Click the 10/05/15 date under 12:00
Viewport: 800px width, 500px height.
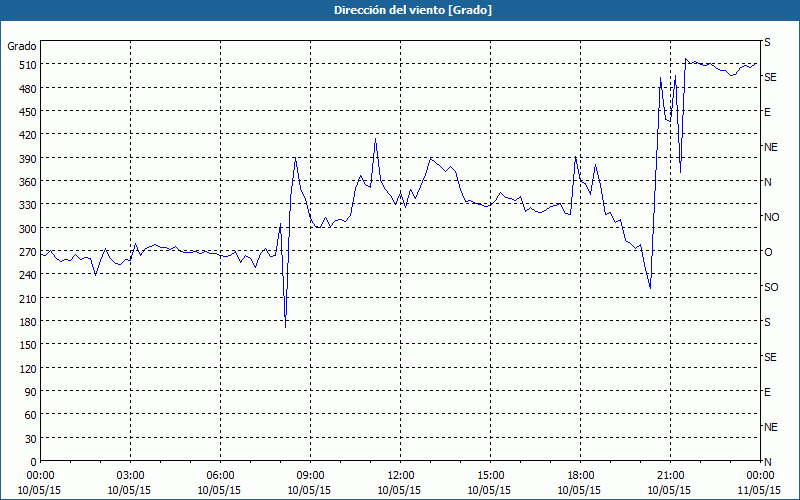pyautogui.click(x=399, y=491)
